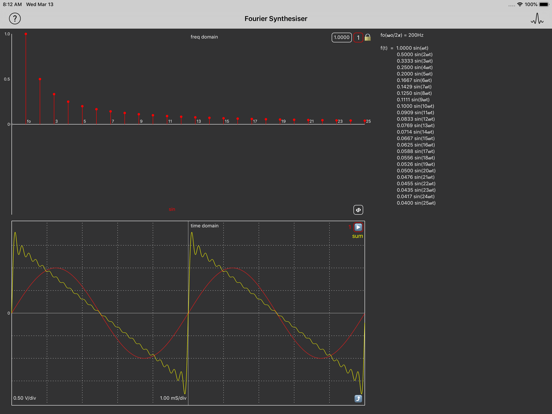Click the 25th harmonic red amplitude handle
Image resolution: width=552 pixels, height=414 pixels.
pyautogui.click(x=365, y=121)
